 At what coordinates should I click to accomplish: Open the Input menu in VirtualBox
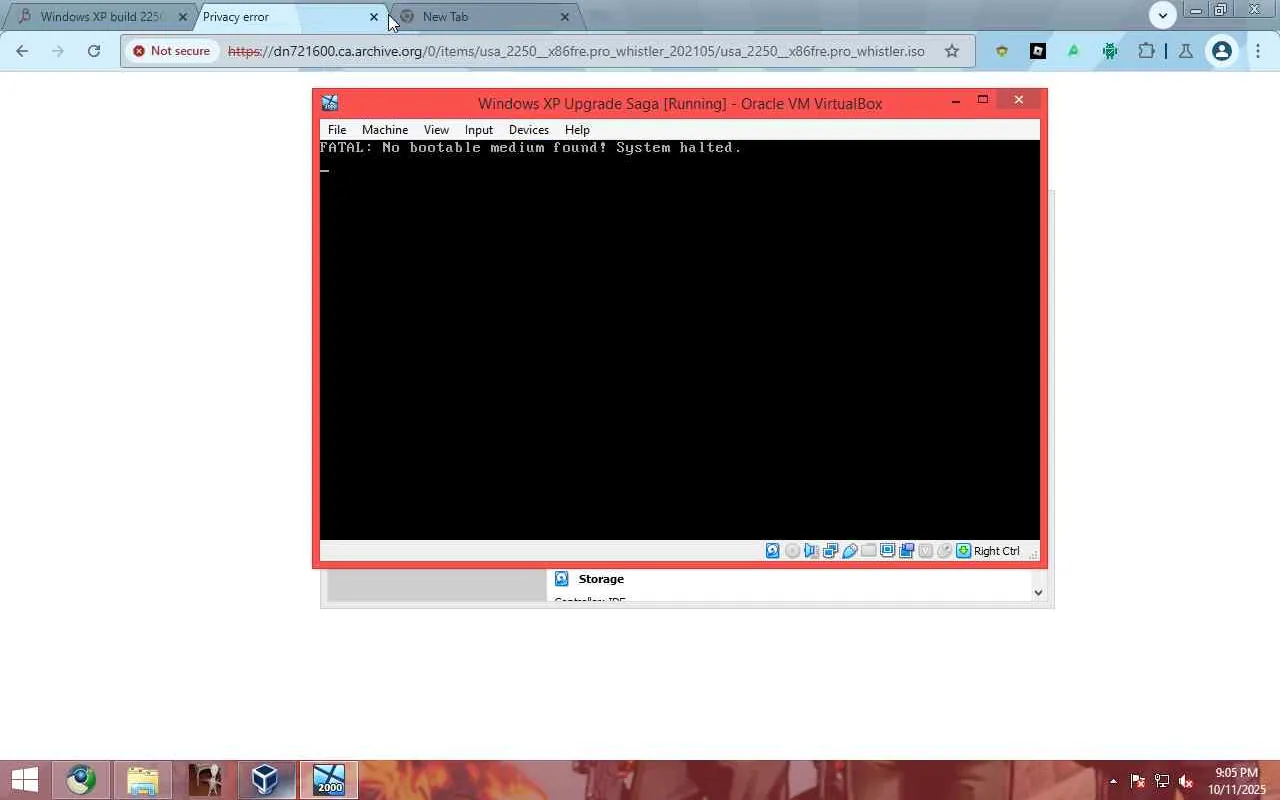pos(479,130)
